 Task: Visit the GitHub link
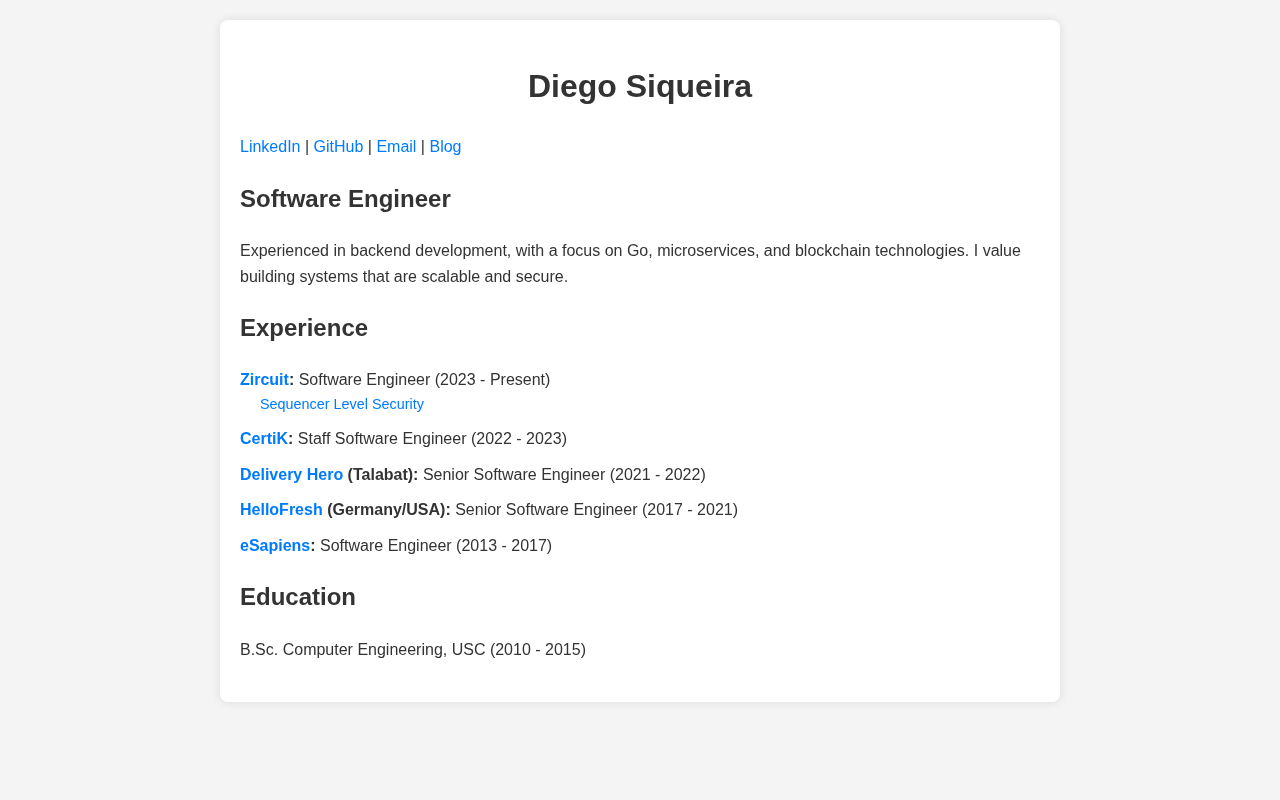[x=338, y=147]
